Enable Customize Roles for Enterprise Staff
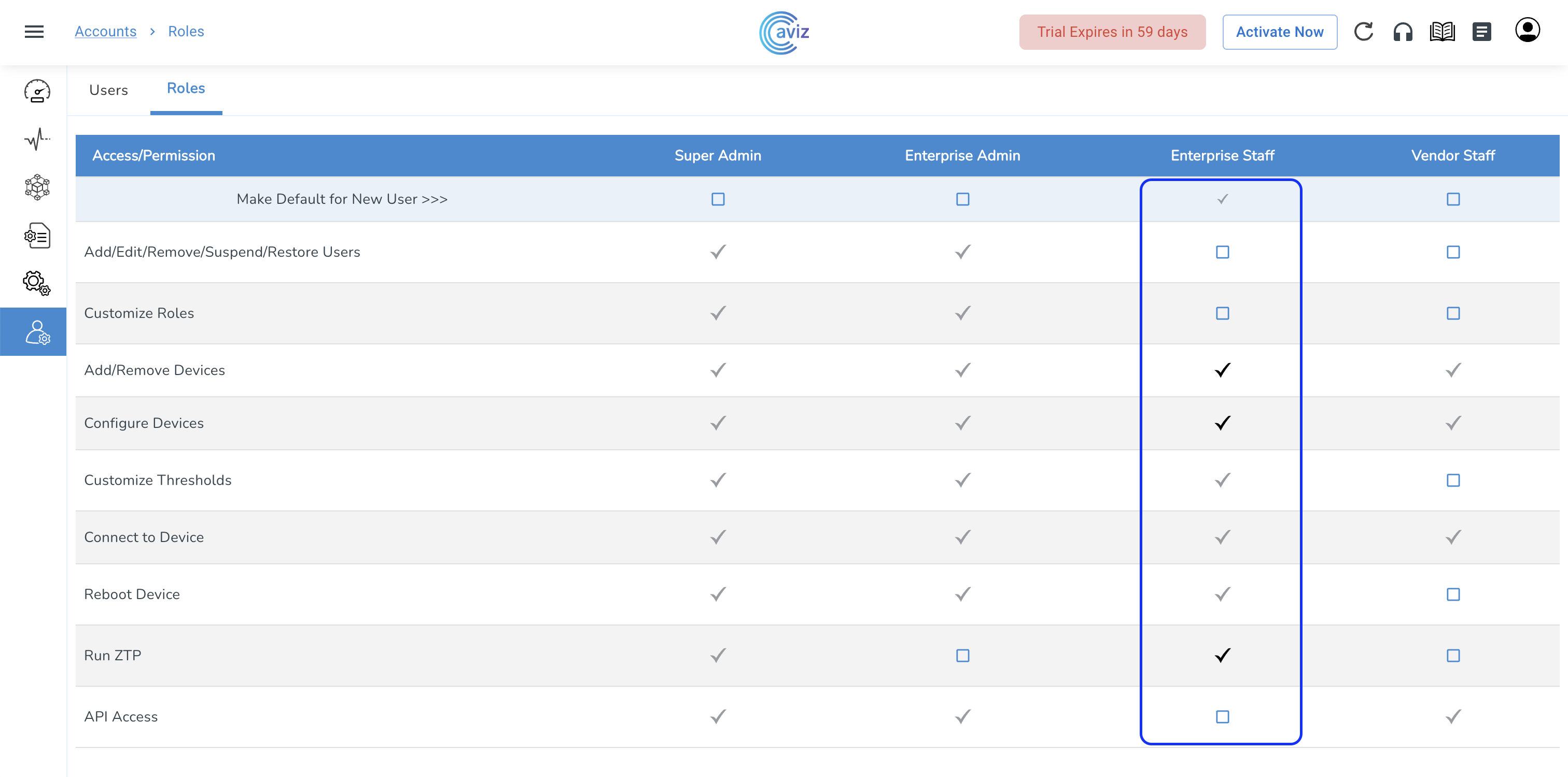This screenshot has height=777, width=1568. click(x=1222, y=313)
